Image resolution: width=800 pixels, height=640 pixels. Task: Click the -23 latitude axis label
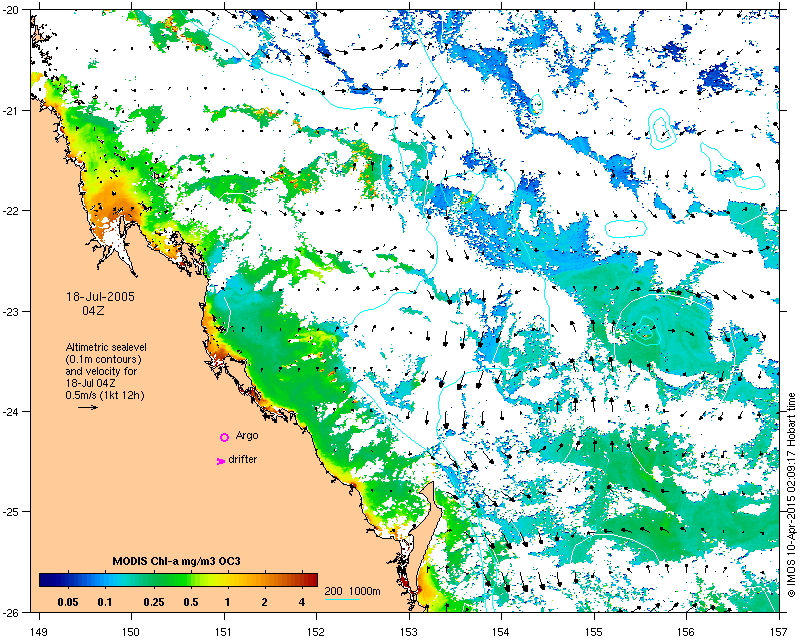(11, 311)
